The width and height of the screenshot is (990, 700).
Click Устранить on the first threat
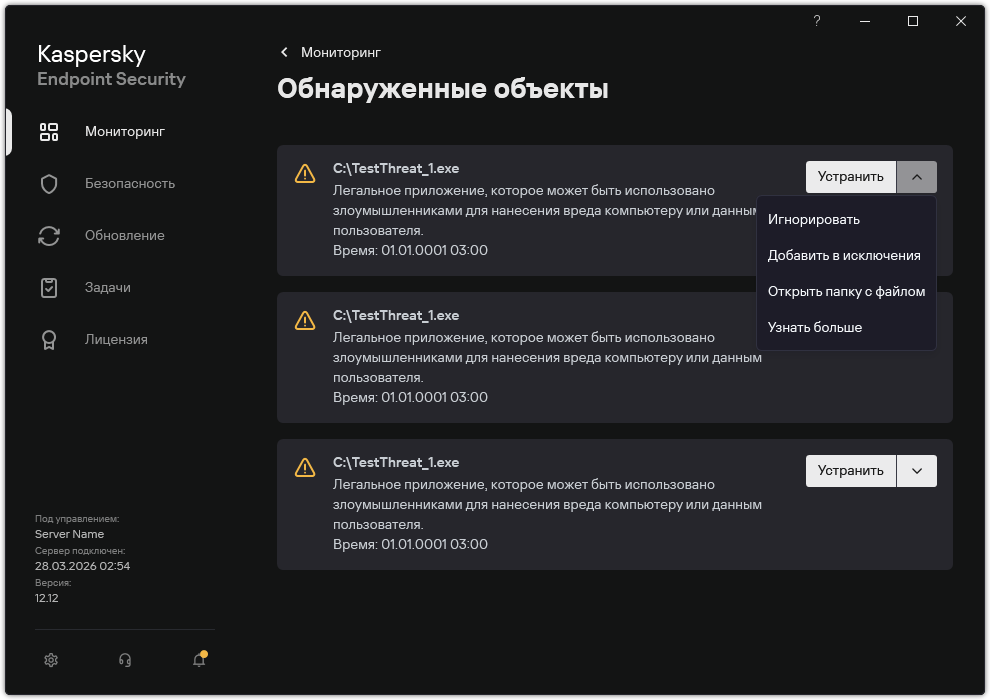coord(850,177)
